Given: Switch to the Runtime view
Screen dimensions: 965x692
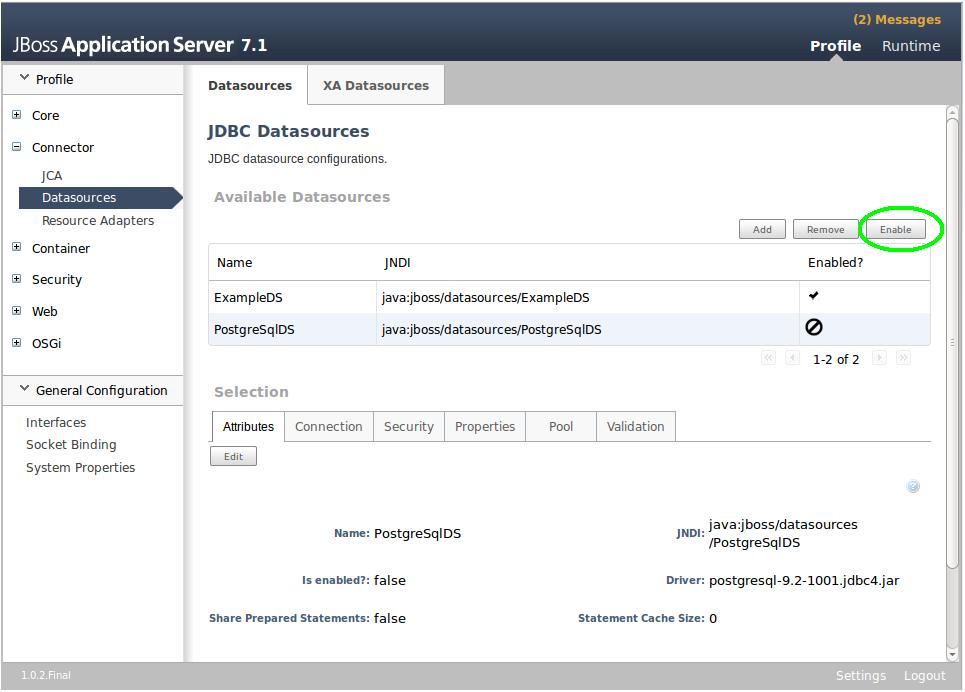Looking at the screenshot, I should (911, 46).
